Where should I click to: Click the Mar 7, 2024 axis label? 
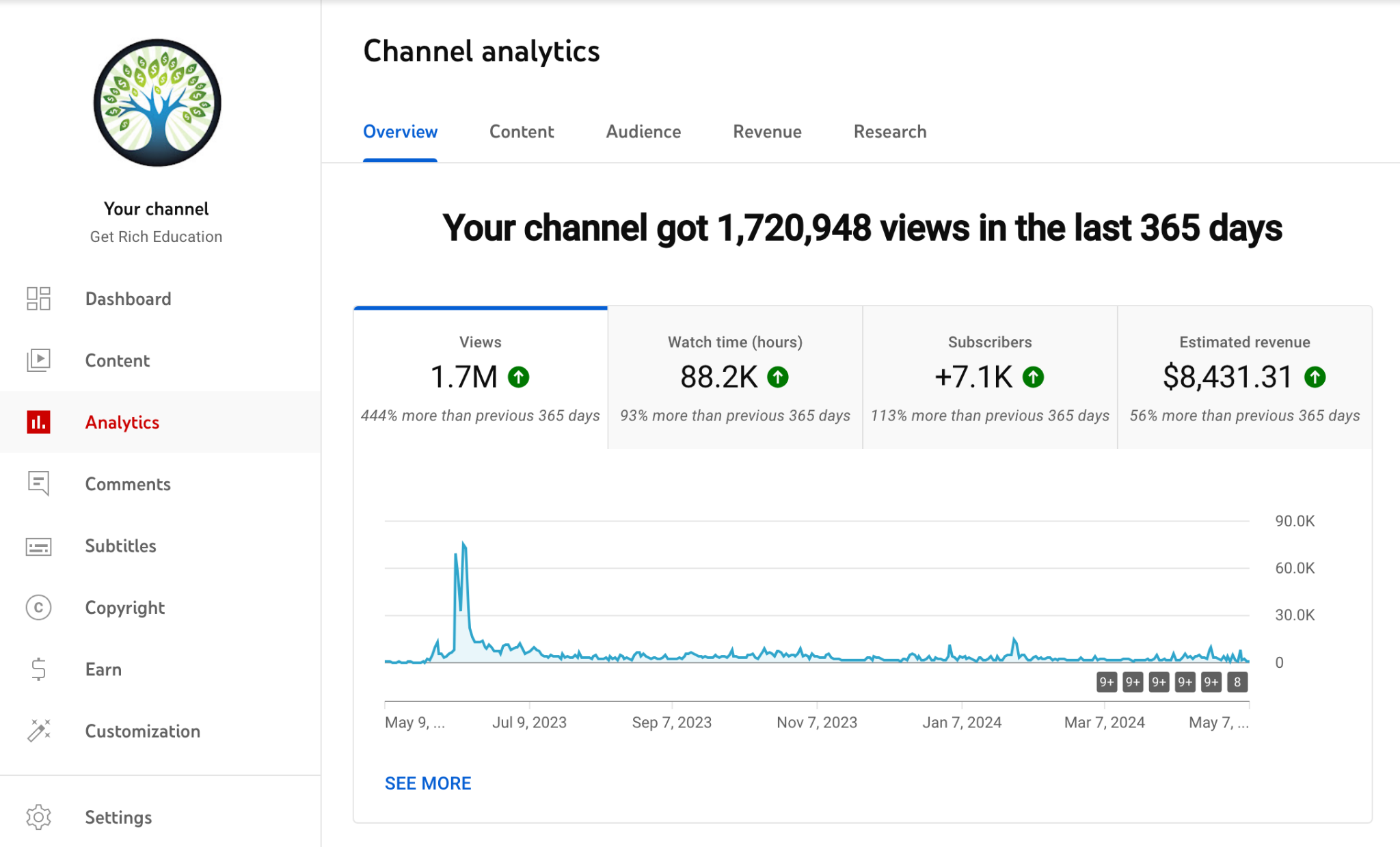click(x=1105, y=723)
